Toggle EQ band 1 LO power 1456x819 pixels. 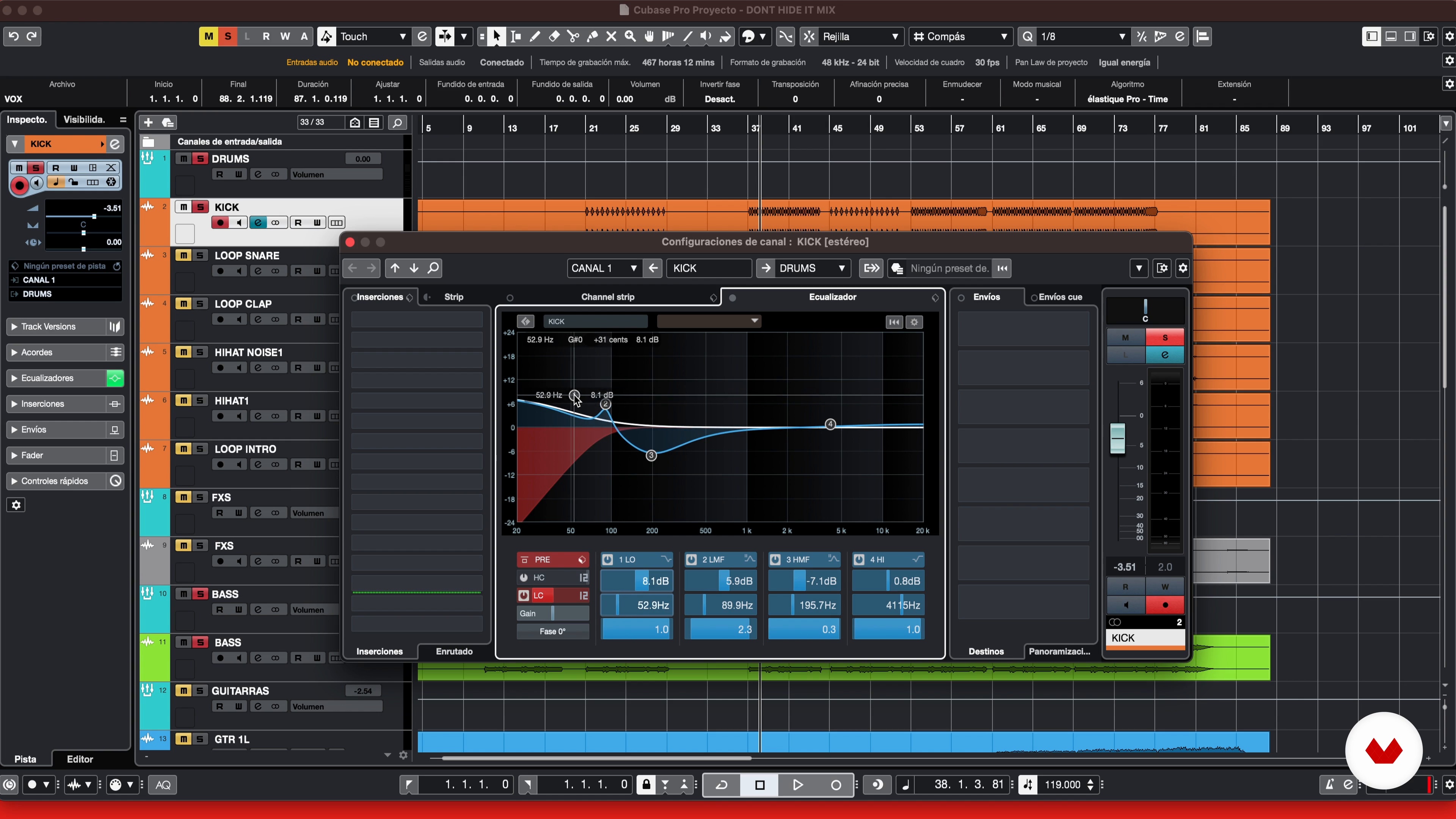[x=607, y=560]
